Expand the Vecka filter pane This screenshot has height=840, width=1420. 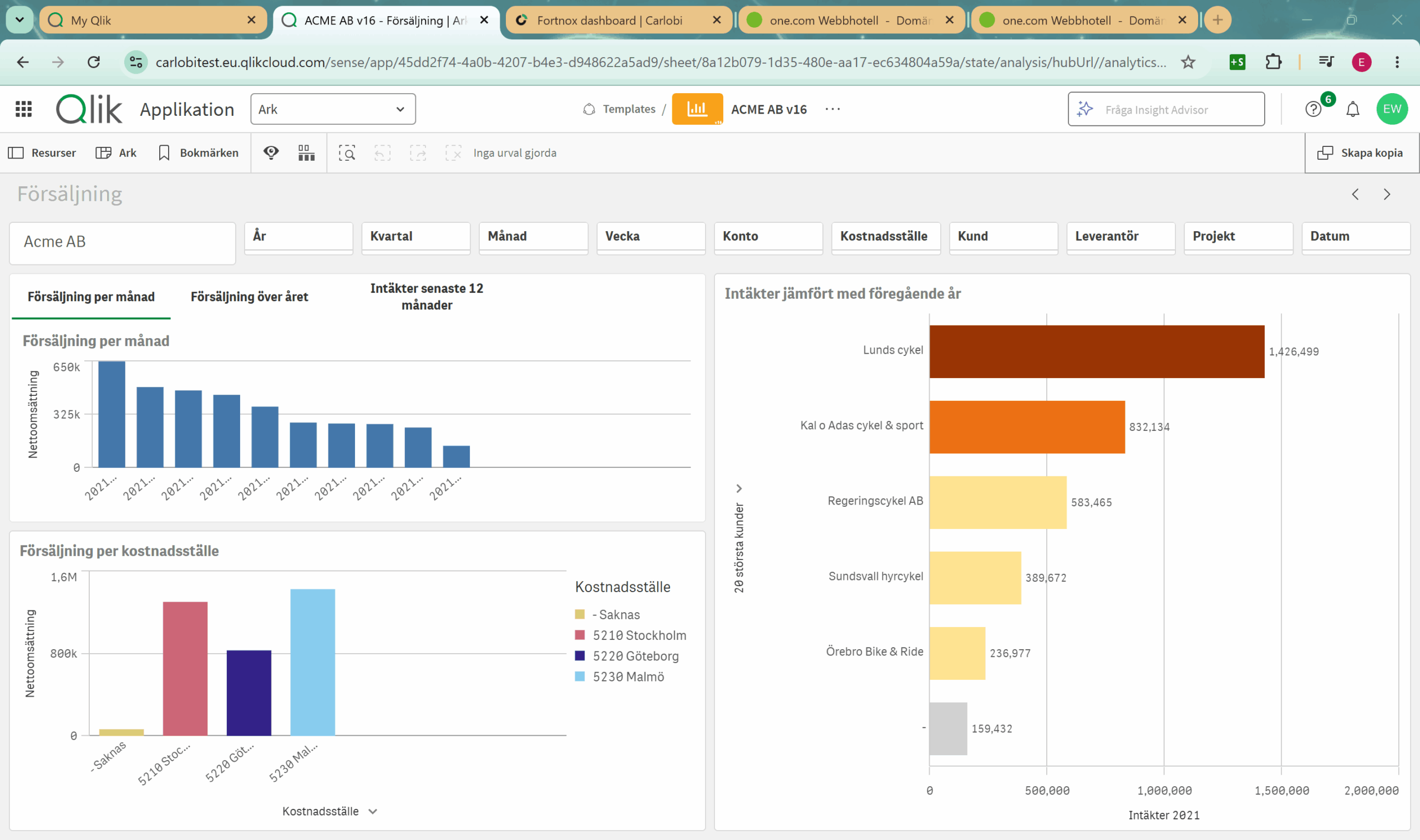point(651,237)
